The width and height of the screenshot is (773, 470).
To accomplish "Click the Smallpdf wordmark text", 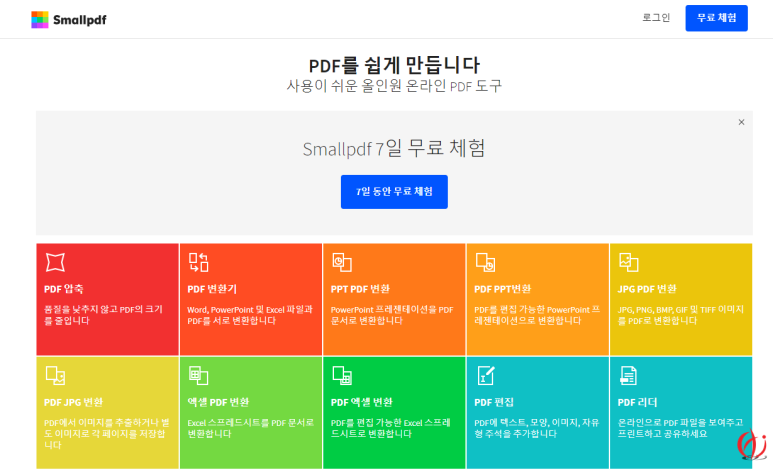I will pyautogui.click(x=80, y=20).
